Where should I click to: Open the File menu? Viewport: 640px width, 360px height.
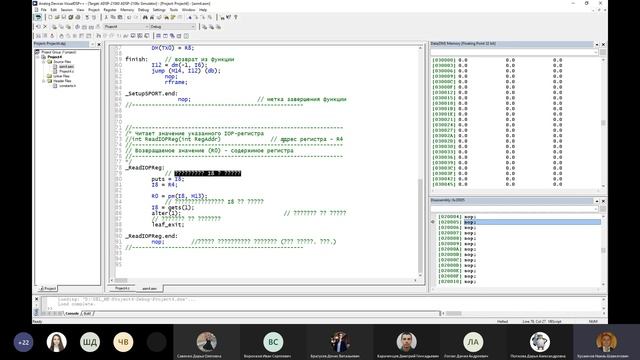point(44,10)
